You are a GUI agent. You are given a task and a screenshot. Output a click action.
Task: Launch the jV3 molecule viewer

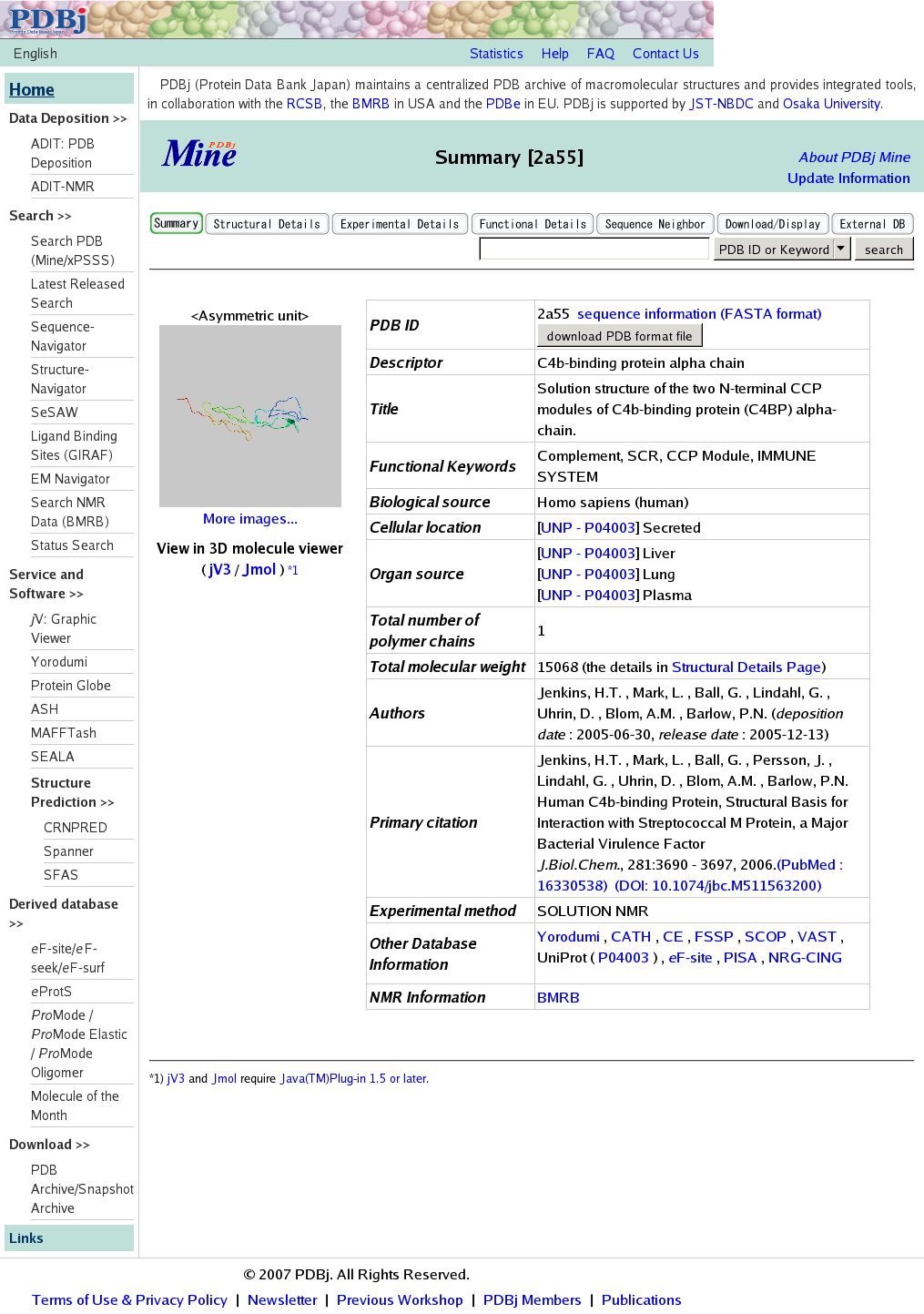pyautogui.click(x=220, y=569)
